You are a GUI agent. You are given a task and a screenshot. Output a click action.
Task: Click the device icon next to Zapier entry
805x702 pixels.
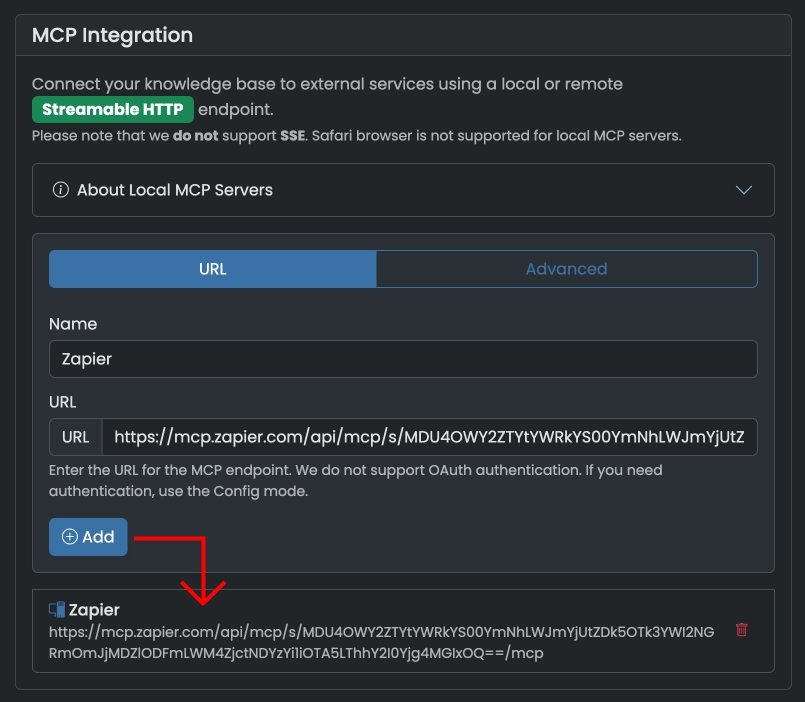pyautogui.click(x=57, y=610)
